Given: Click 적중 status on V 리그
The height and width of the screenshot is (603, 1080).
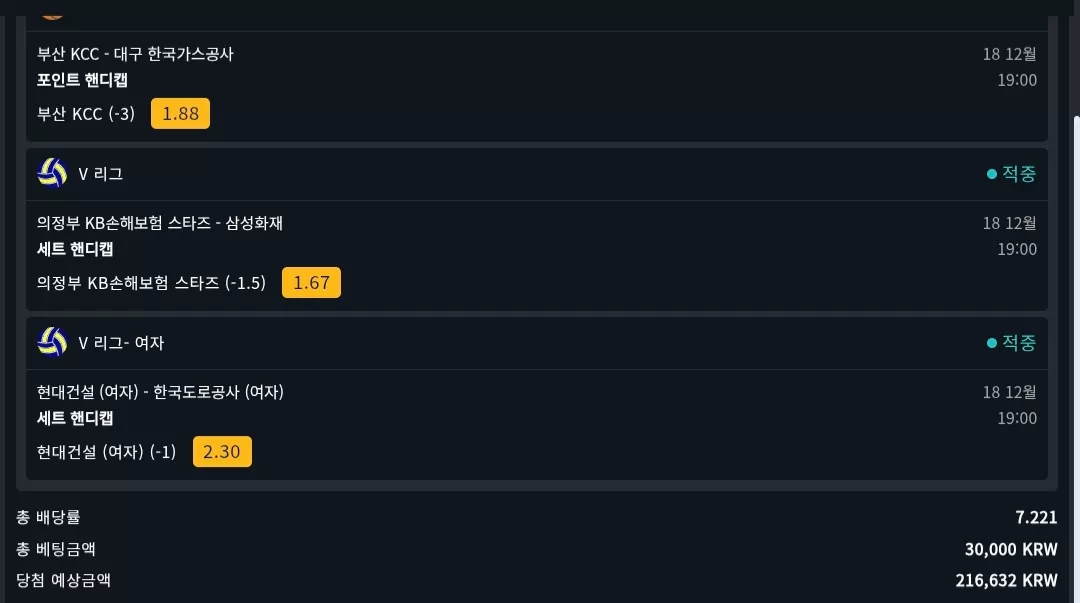Looking at the screenshot, I should coord(1011,174).
